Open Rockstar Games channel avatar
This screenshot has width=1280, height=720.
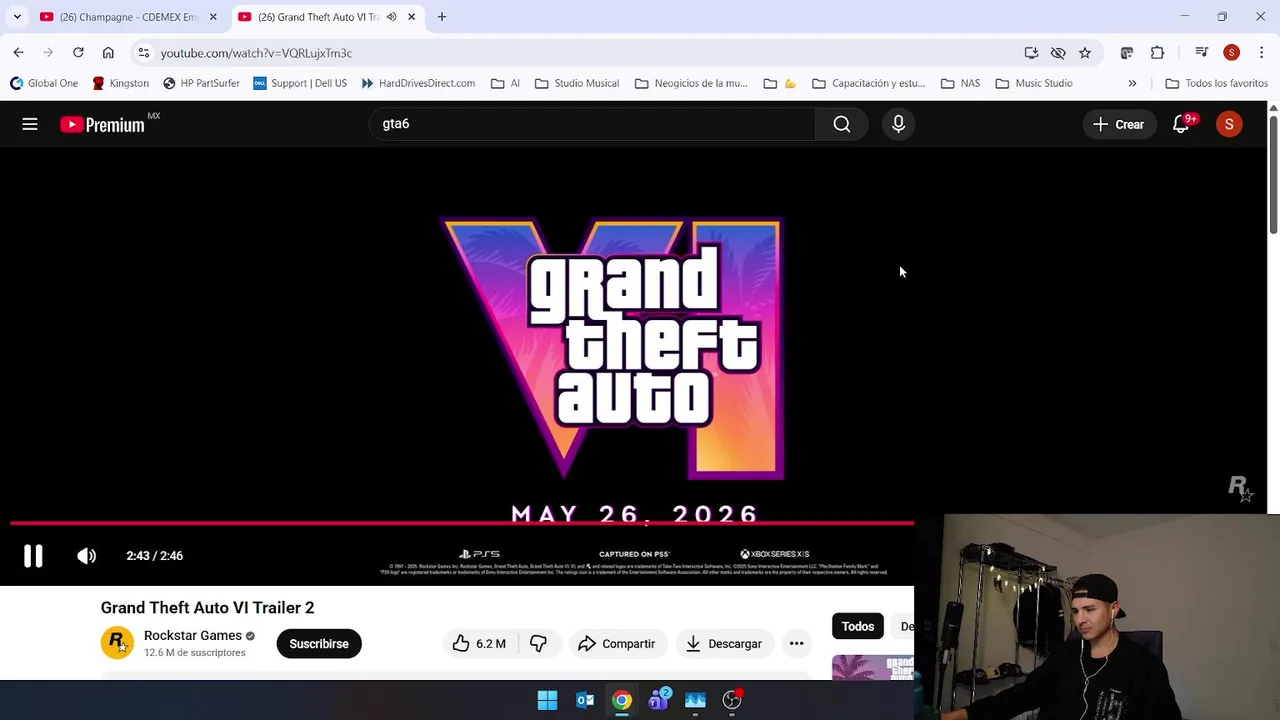tap(117, 643)
